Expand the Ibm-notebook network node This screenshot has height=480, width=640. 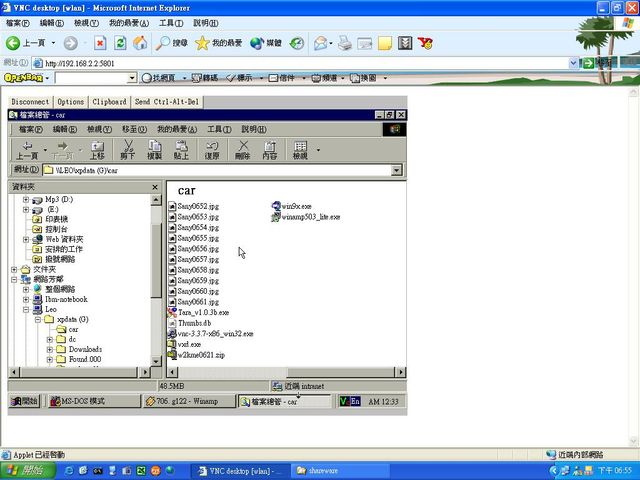pos(26,300)
